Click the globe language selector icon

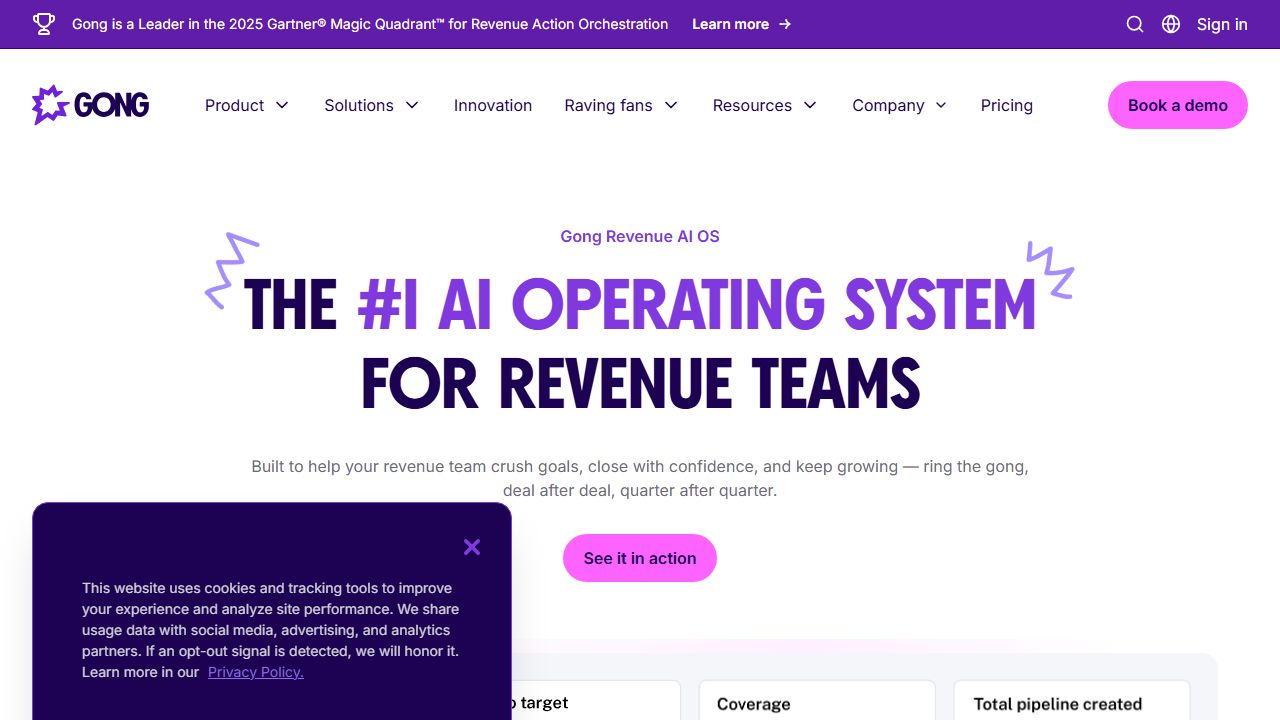click(1170, 24)
